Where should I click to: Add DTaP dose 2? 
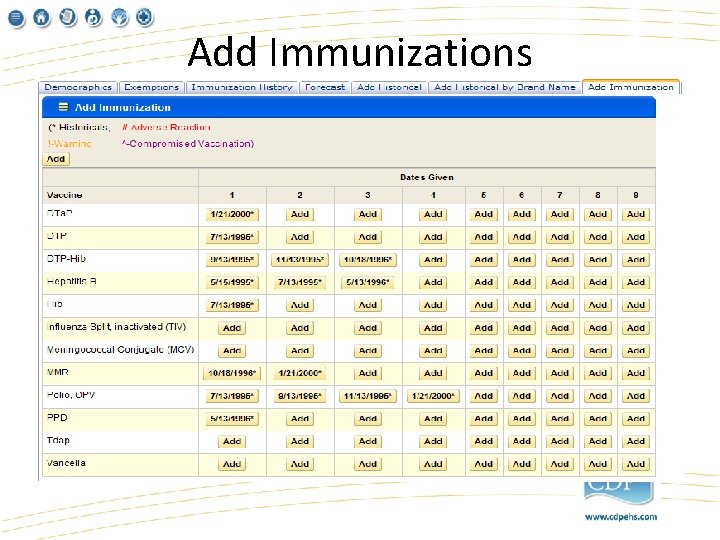[x=300, y=214]
